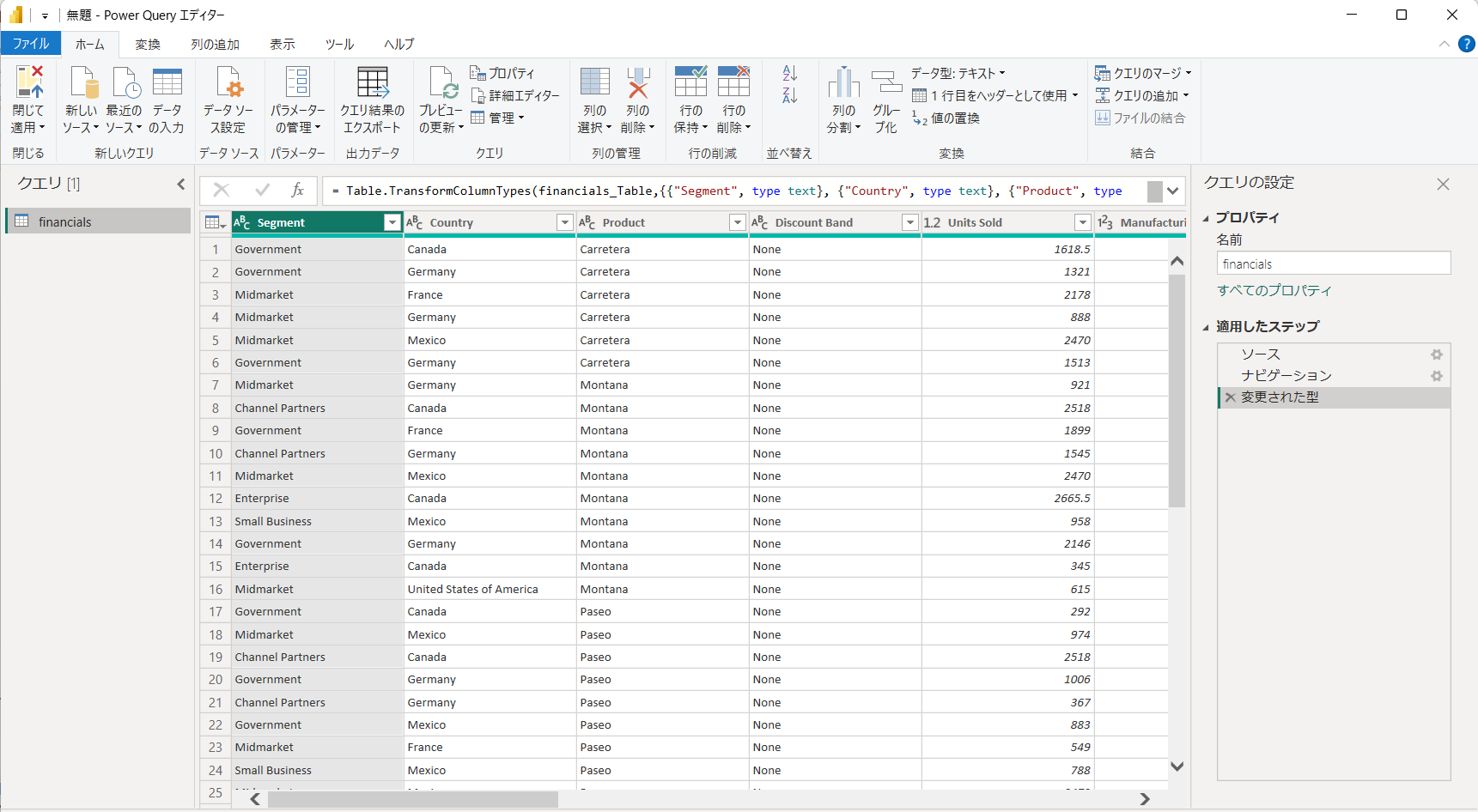Screen dimensions: 1478x812
Task: Open the 詳細エディター (Advanced Editor)
Action: (x=515, y=95)
